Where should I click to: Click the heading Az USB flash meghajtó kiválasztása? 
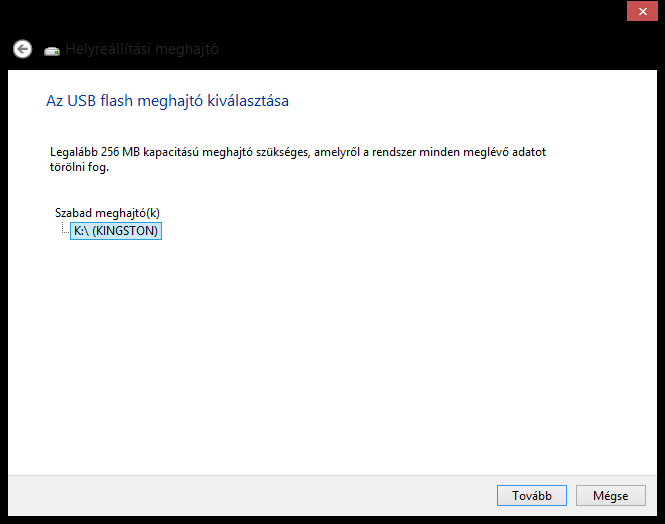click(x=168, y=101)
